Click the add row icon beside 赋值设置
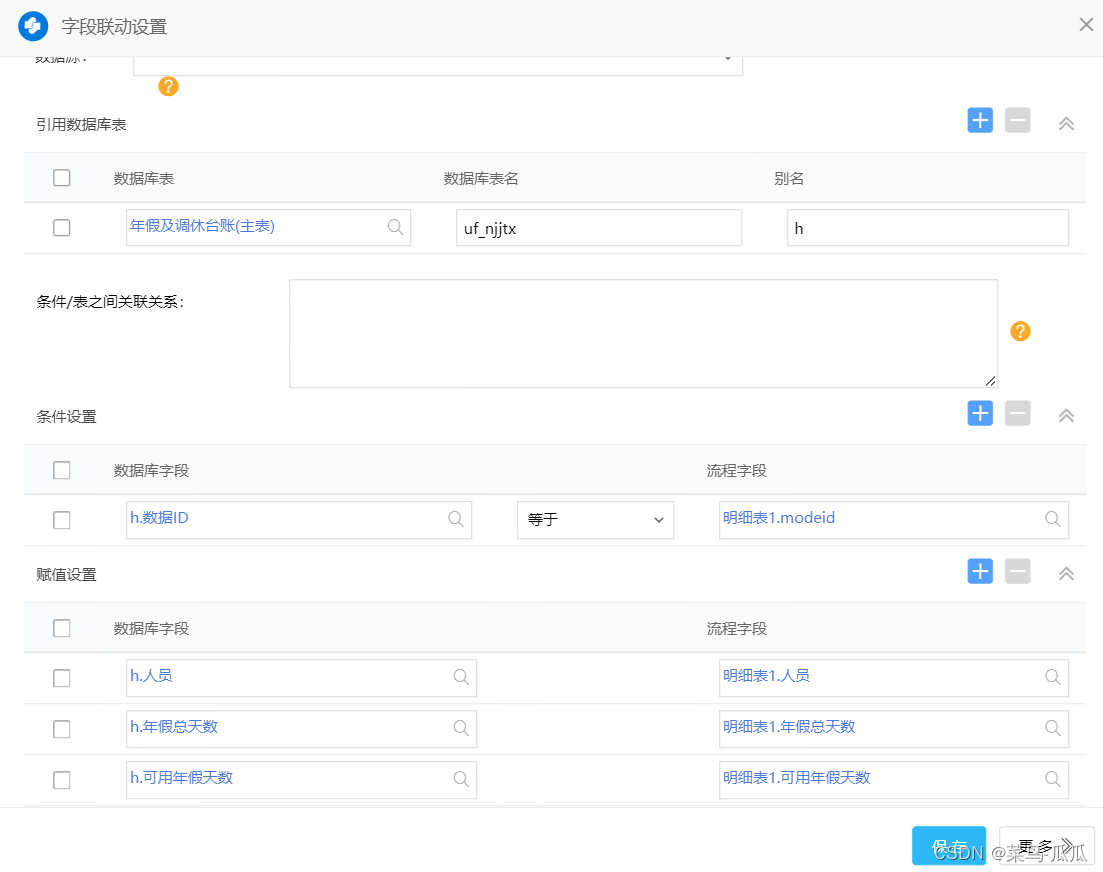Viewport: 1103px width, 872px height. [x=979, y=571]
